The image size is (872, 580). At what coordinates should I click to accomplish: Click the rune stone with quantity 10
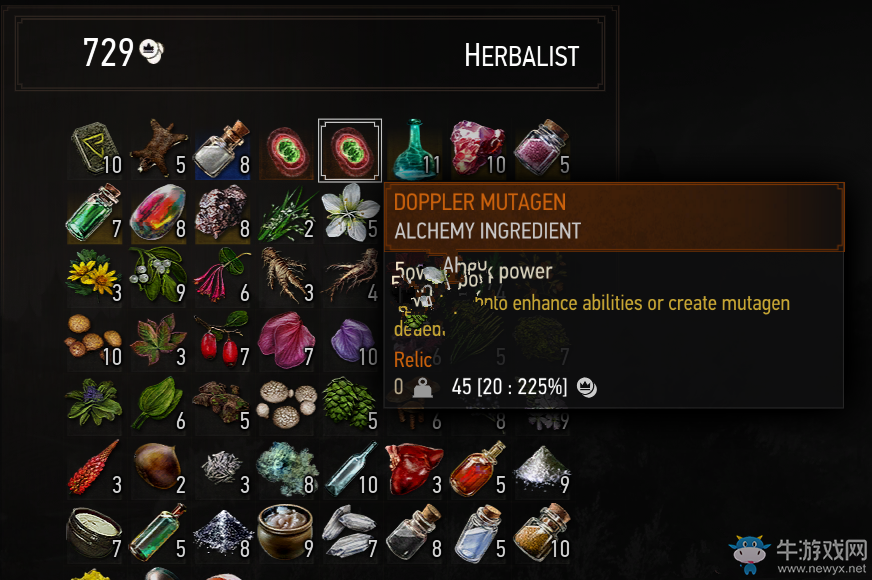pyautogui.click(x=96, y=150)
